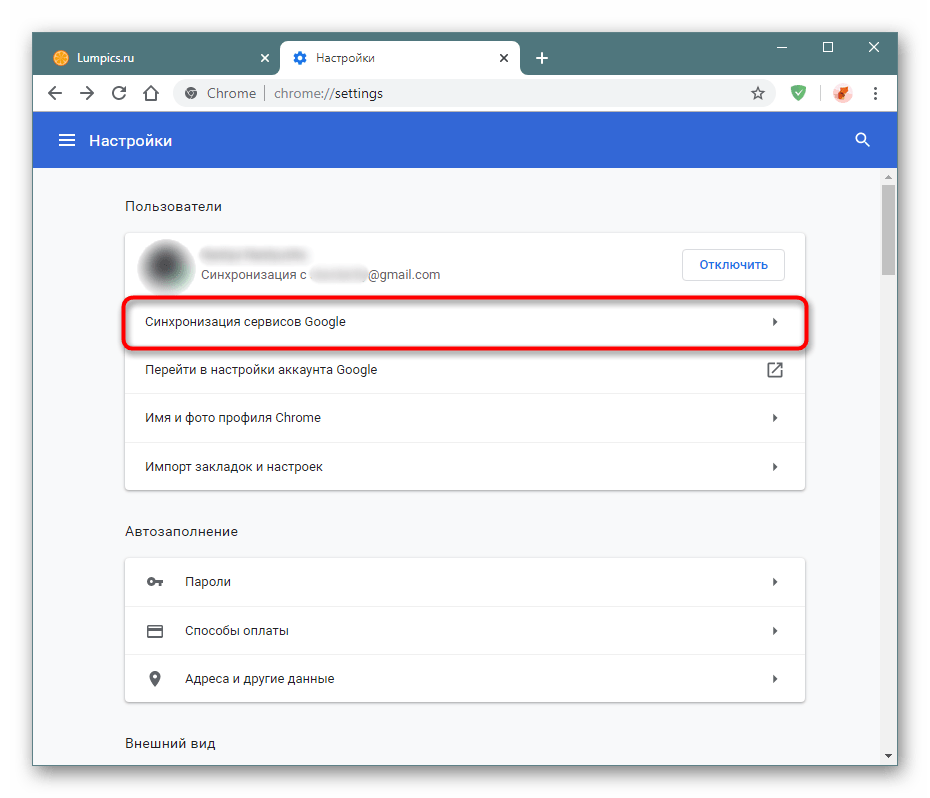Open the hamburger menu next to Настройки

(67, 141)
